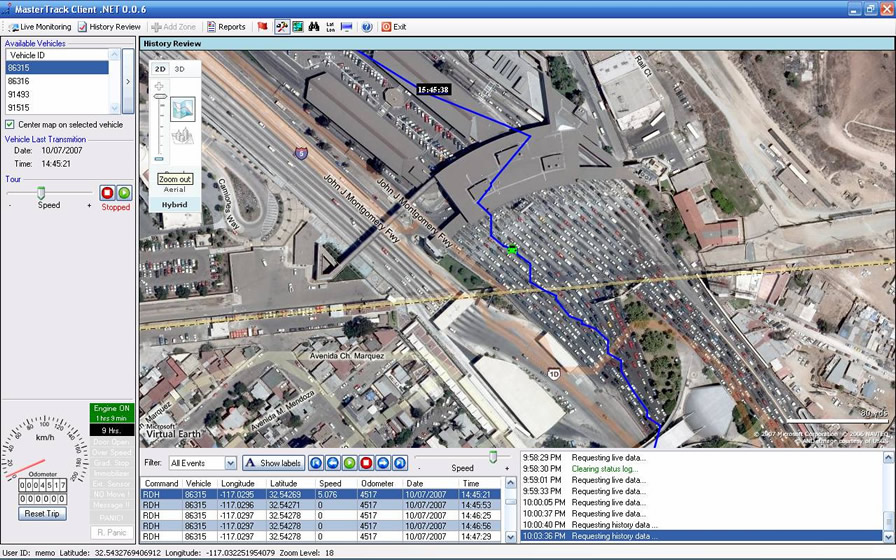This screenshot has width=896, height=560.
Task: Select log entry at 10:03:36 PM
Action: click(x=702, y=536)
